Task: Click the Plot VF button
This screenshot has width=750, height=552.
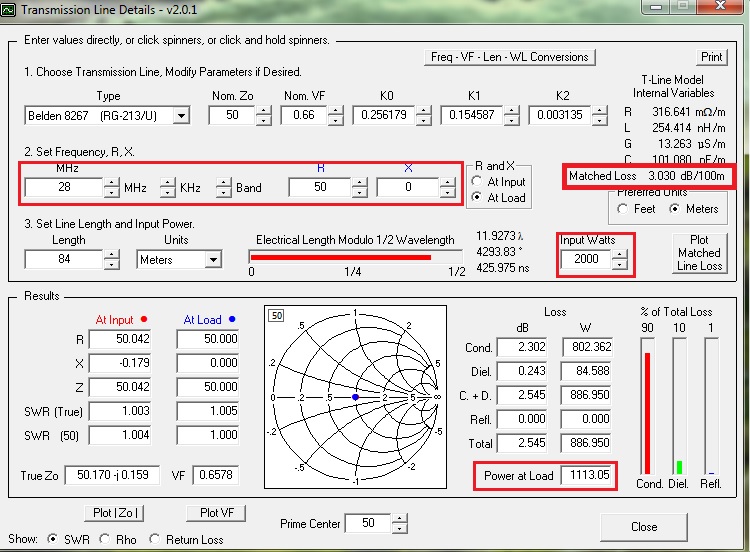Action: pyautogui.click(x=216, y=513)
